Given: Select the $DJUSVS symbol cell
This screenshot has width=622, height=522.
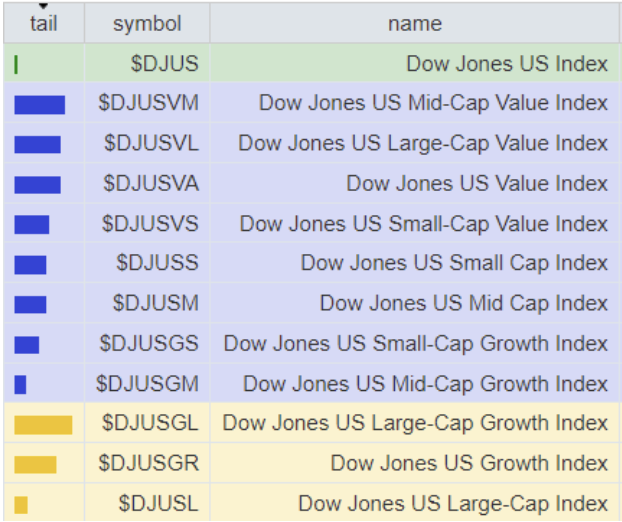Looking at the screenshot, I should click(150, 223).
